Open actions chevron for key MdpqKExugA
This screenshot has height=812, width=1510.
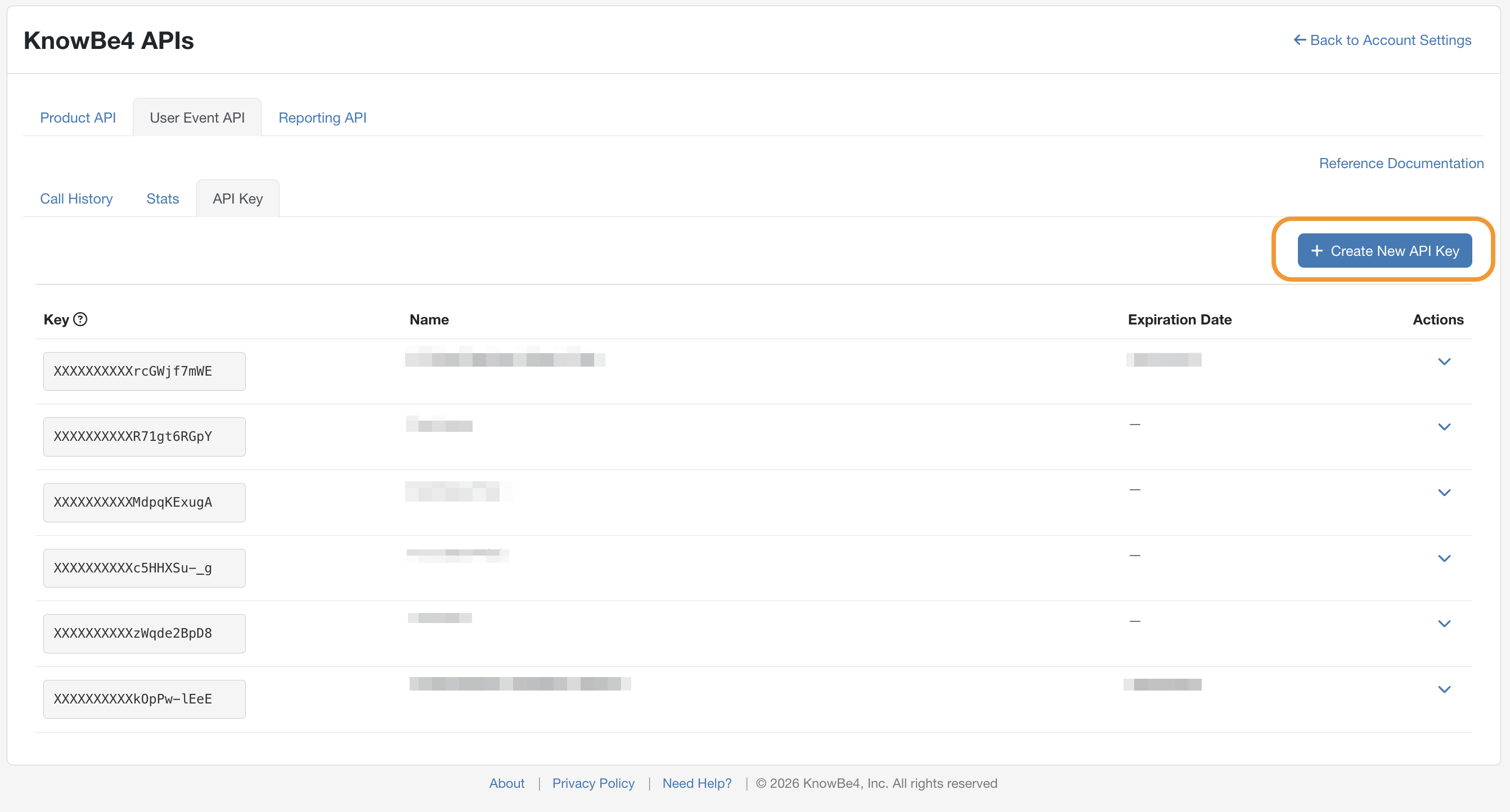1444,493
